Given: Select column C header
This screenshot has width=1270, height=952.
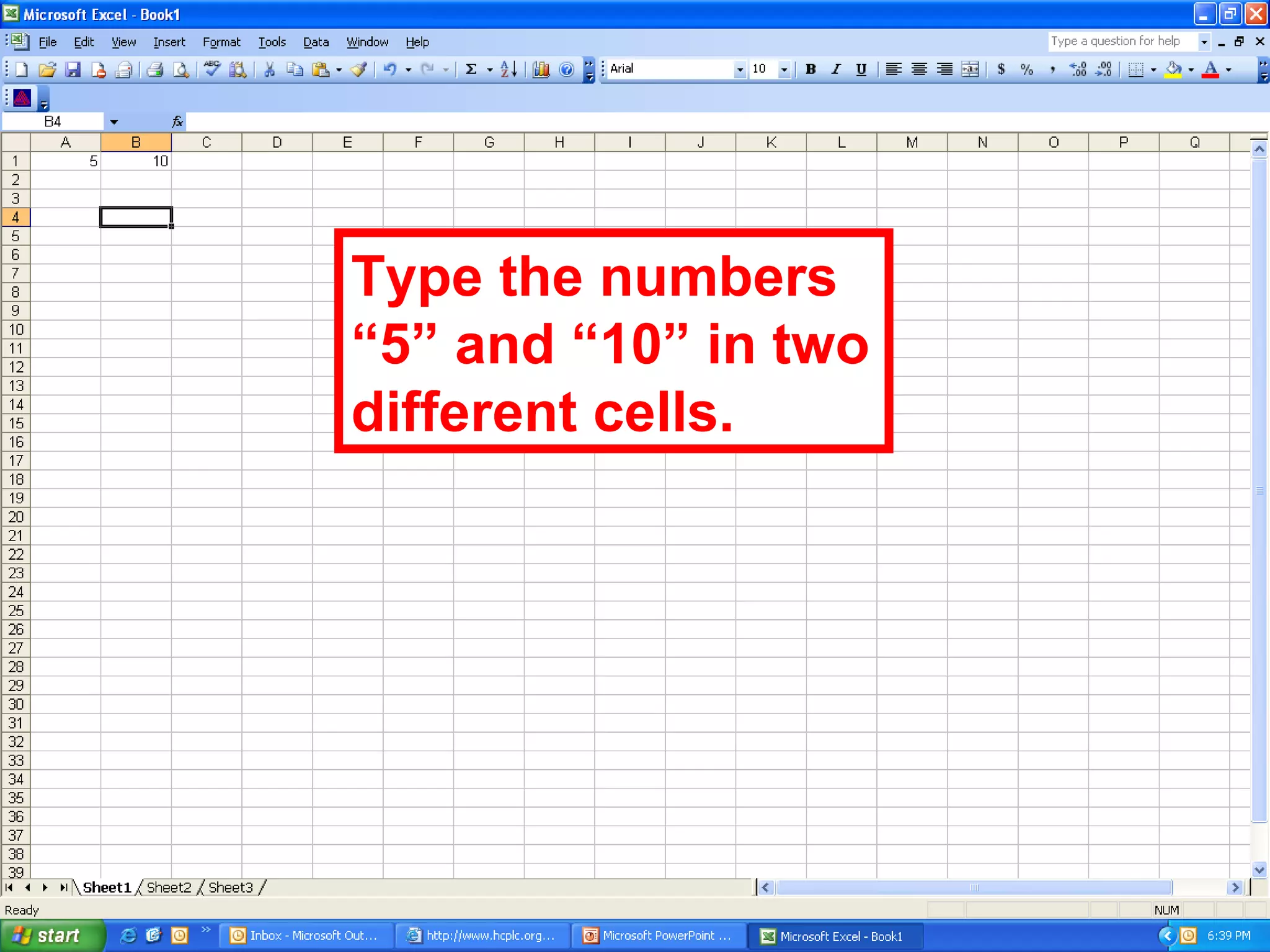Looking at the screenshot, I should [206, 143].
